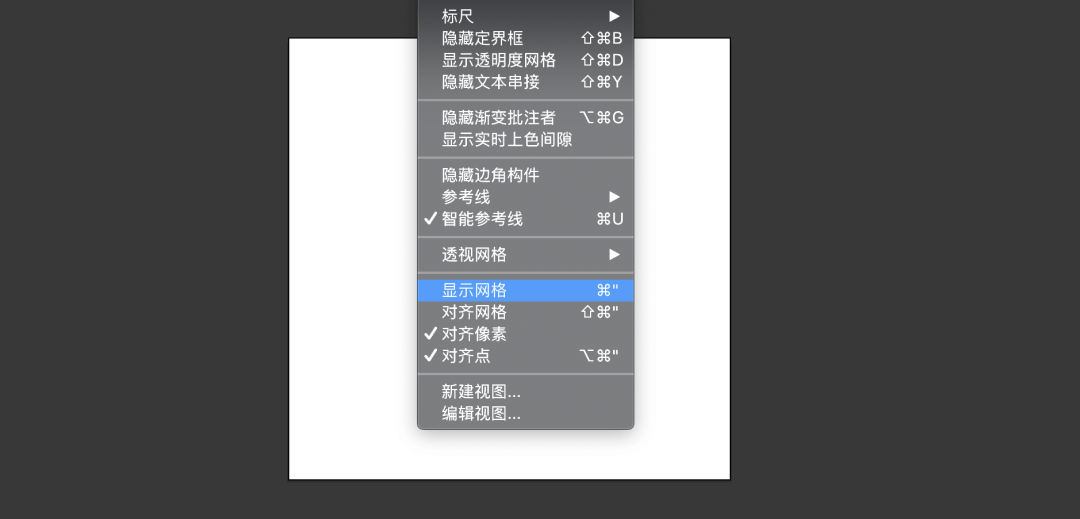This screenshot has height=519, width=1080.
Task: Expand the 参考线 submenu
Action: pos(526,197)
